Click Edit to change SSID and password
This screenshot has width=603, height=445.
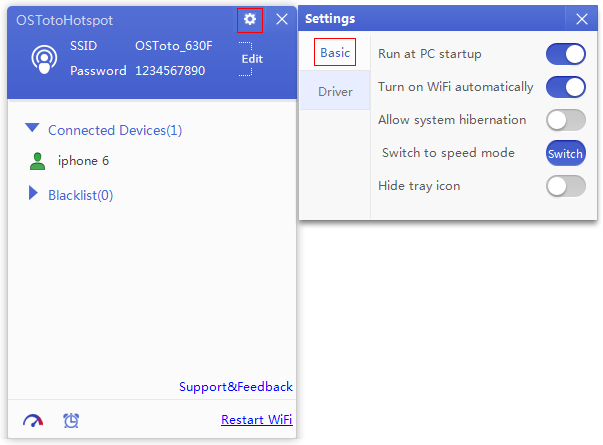pyautogui.click(x=252, y=59)
